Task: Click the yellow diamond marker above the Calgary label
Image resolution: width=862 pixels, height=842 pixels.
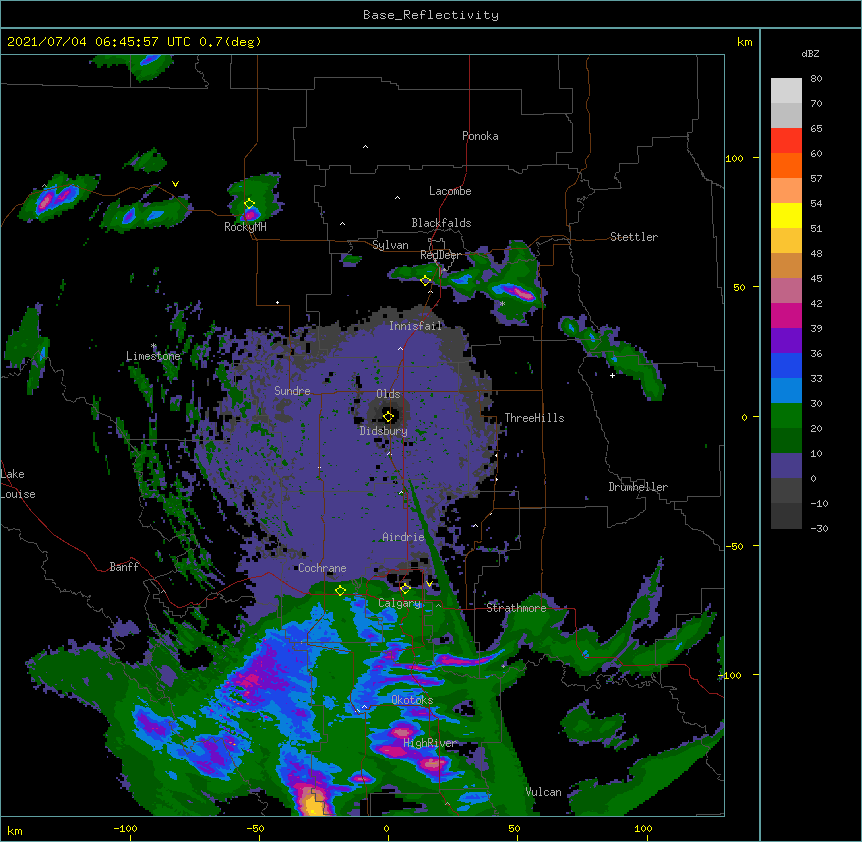Action: click(405, 589)
